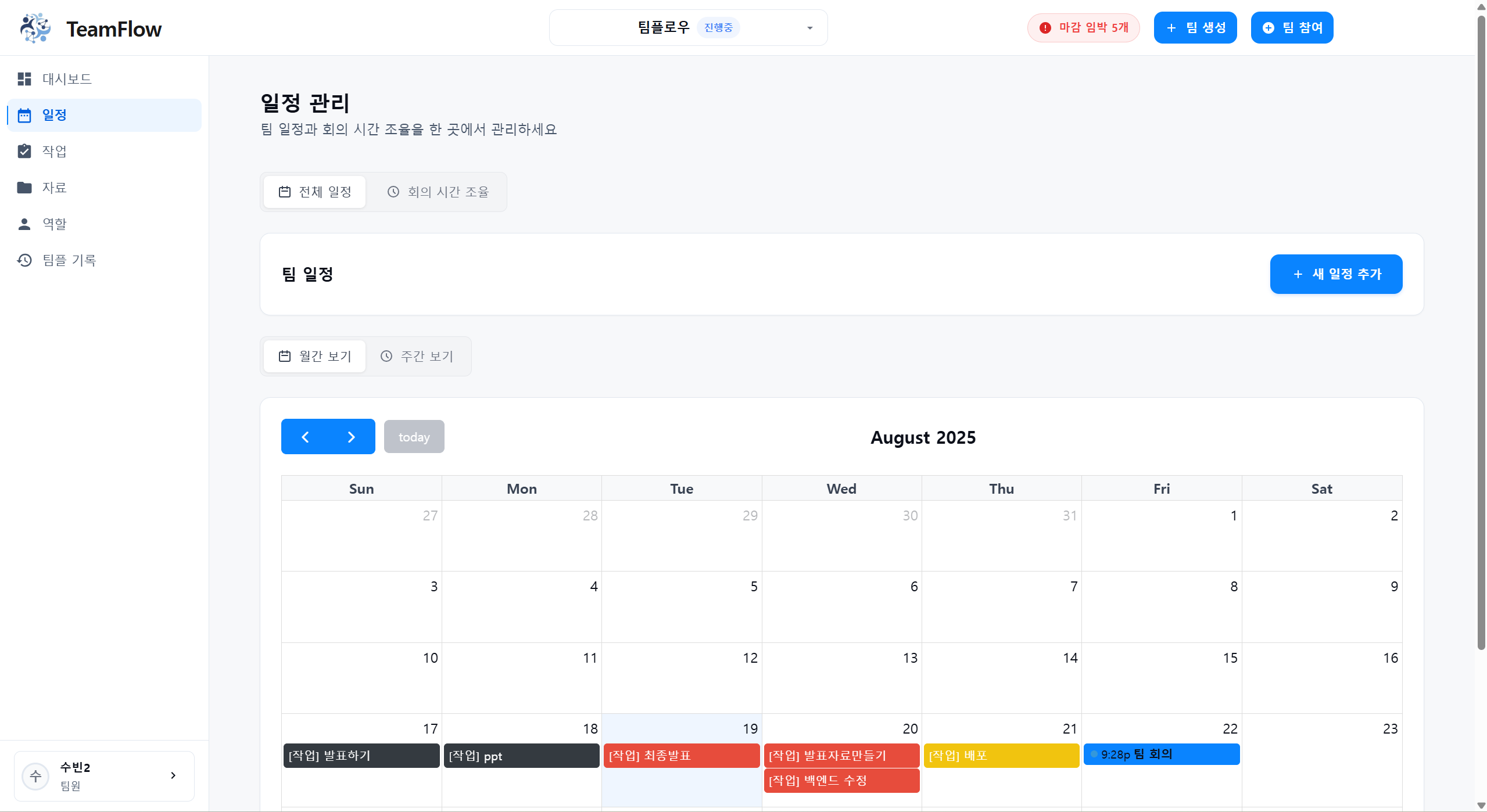Click the 작업 checkmark icon in sidebar
This screenshot has width=1487, height=812.
[24, 151]
